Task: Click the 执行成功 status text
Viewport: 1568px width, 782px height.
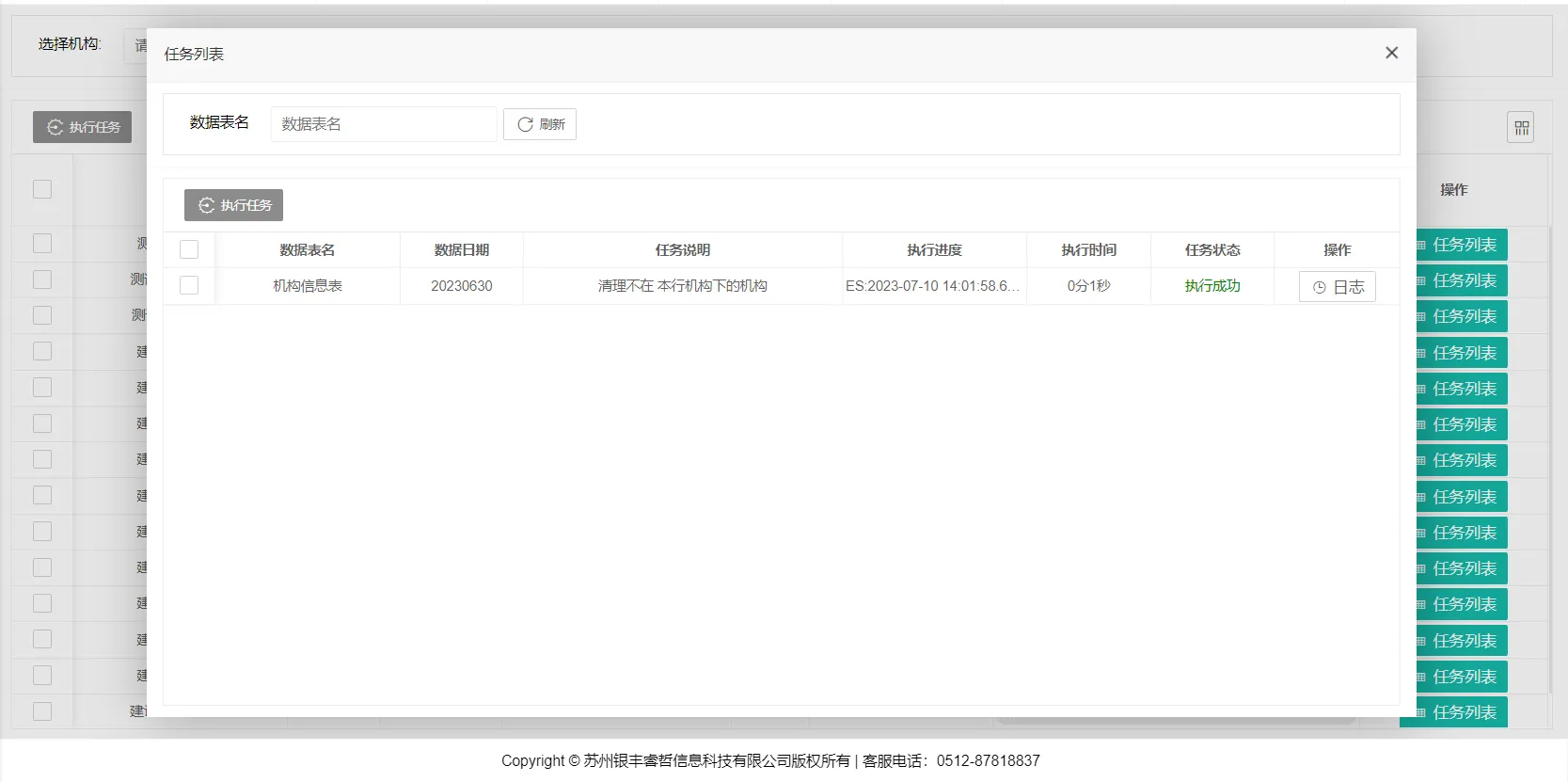Action: 1212,286
